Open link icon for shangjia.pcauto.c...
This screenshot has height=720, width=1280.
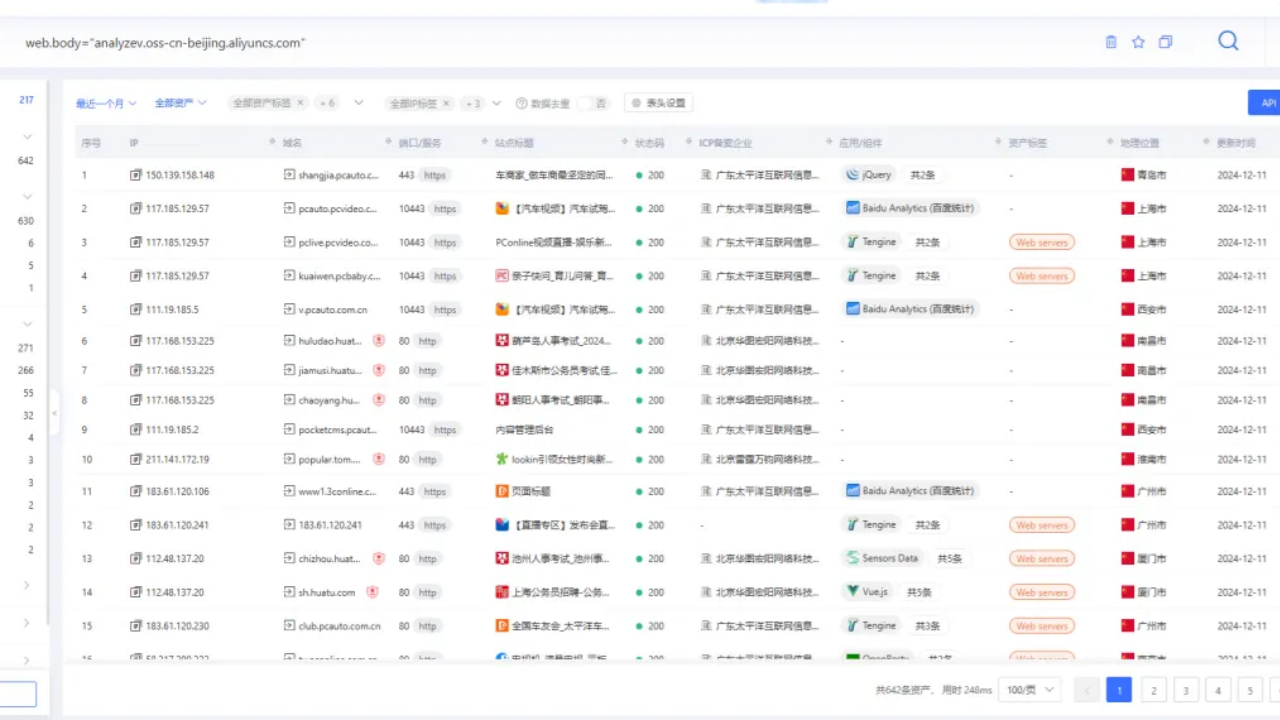click(x=290, y=175)
